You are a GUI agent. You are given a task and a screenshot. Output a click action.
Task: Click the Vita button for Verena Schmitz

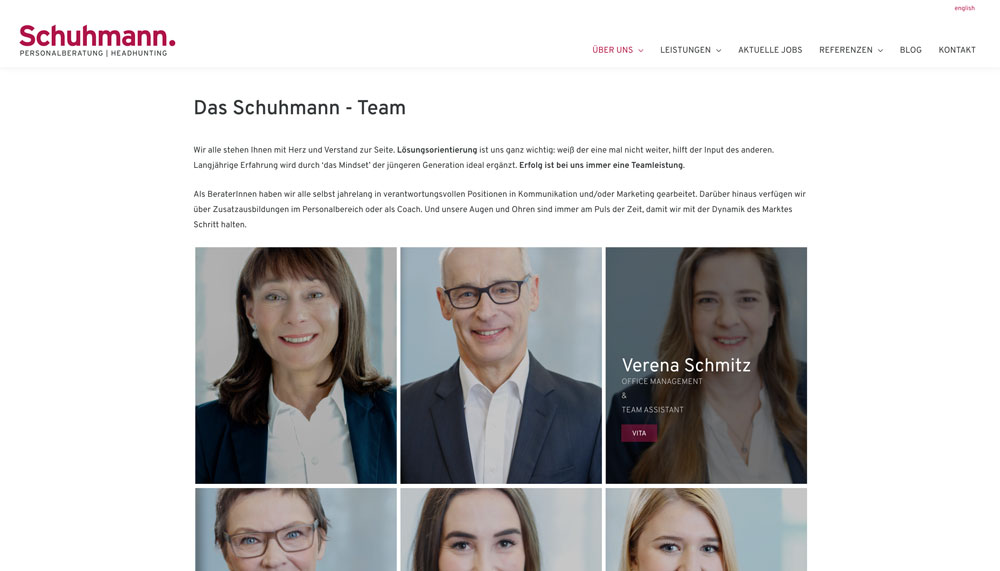pyautogui.click(x=639, y=433)
